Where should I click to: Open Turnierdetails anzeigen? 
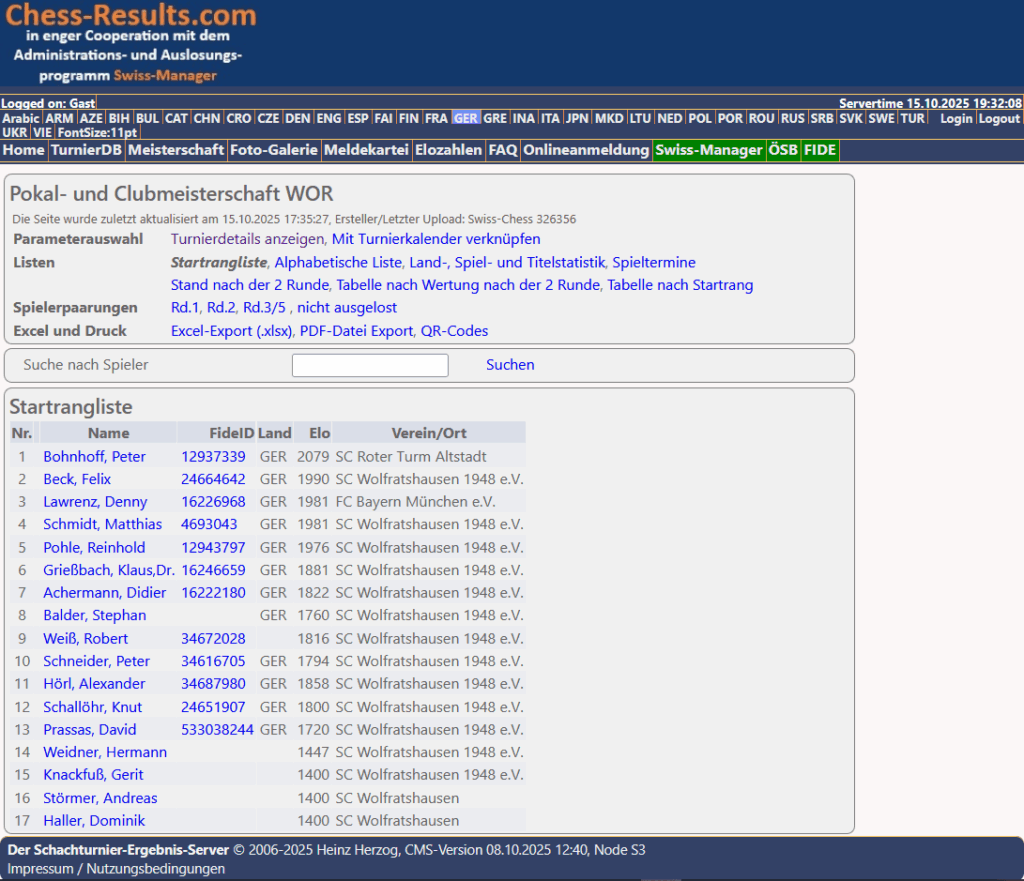pyautogui.click(x=247, y=239)
